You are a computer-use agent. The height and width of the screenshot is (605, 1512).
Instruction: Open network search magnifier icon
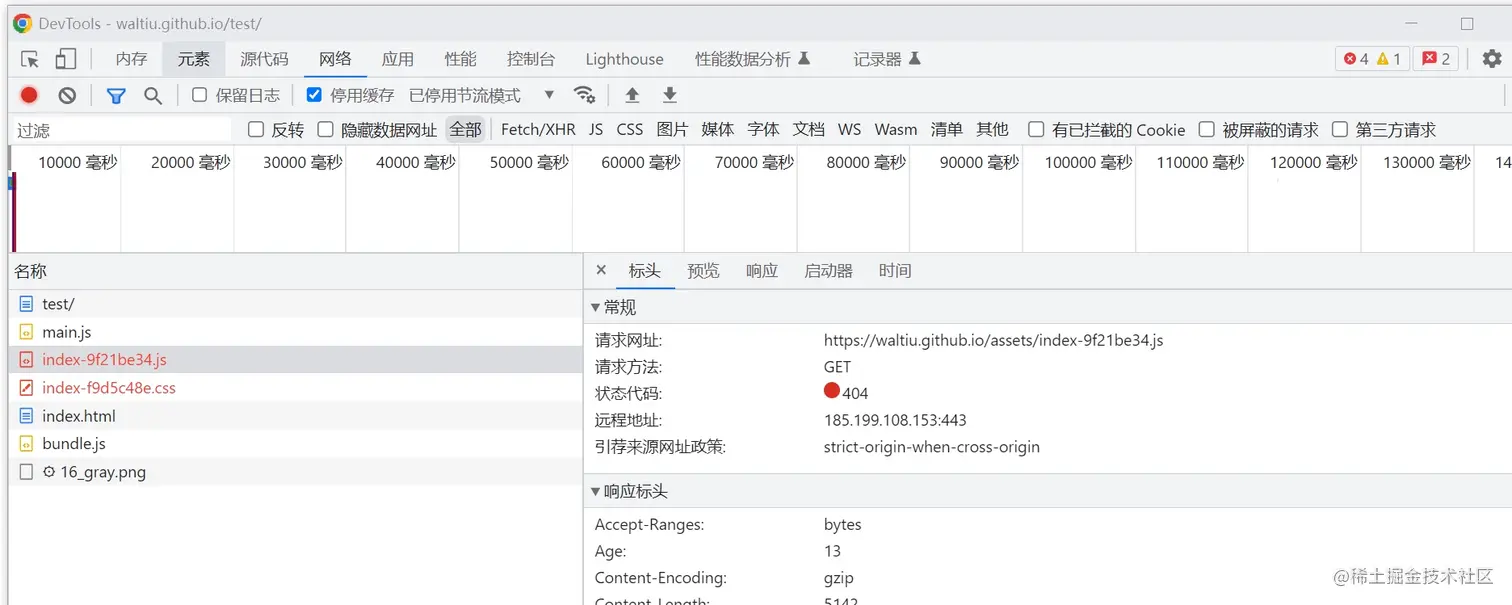153,95
